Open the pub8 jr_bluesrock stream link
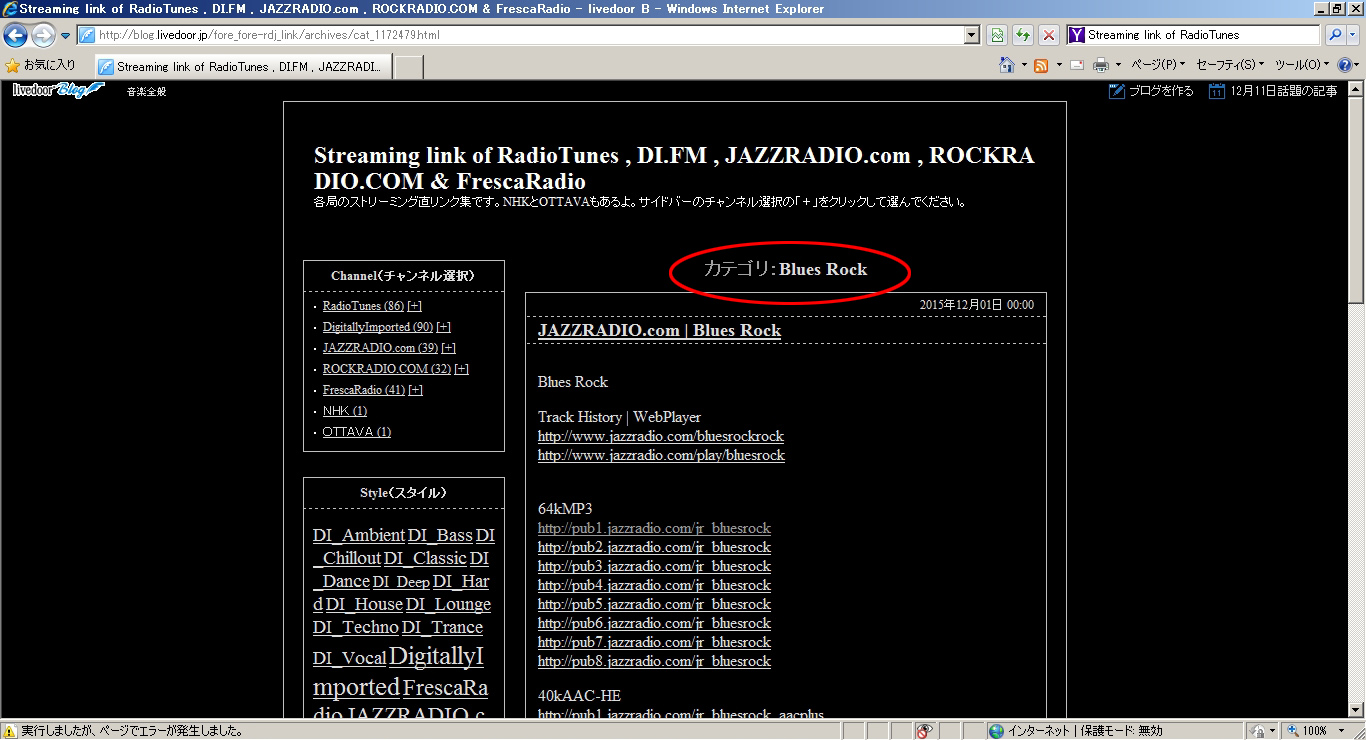 tap(654, 662)
